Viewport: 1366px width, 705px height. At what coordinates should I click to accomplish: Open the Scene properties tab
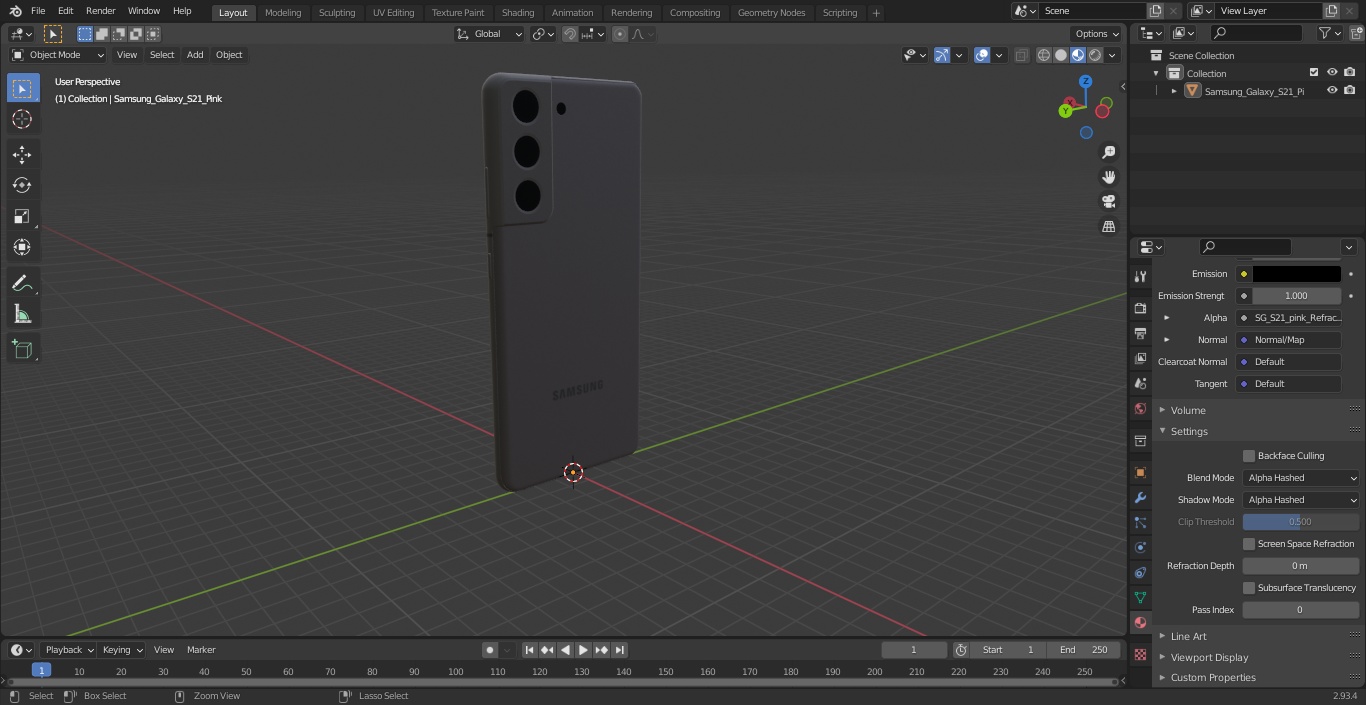pos(1140,383)
